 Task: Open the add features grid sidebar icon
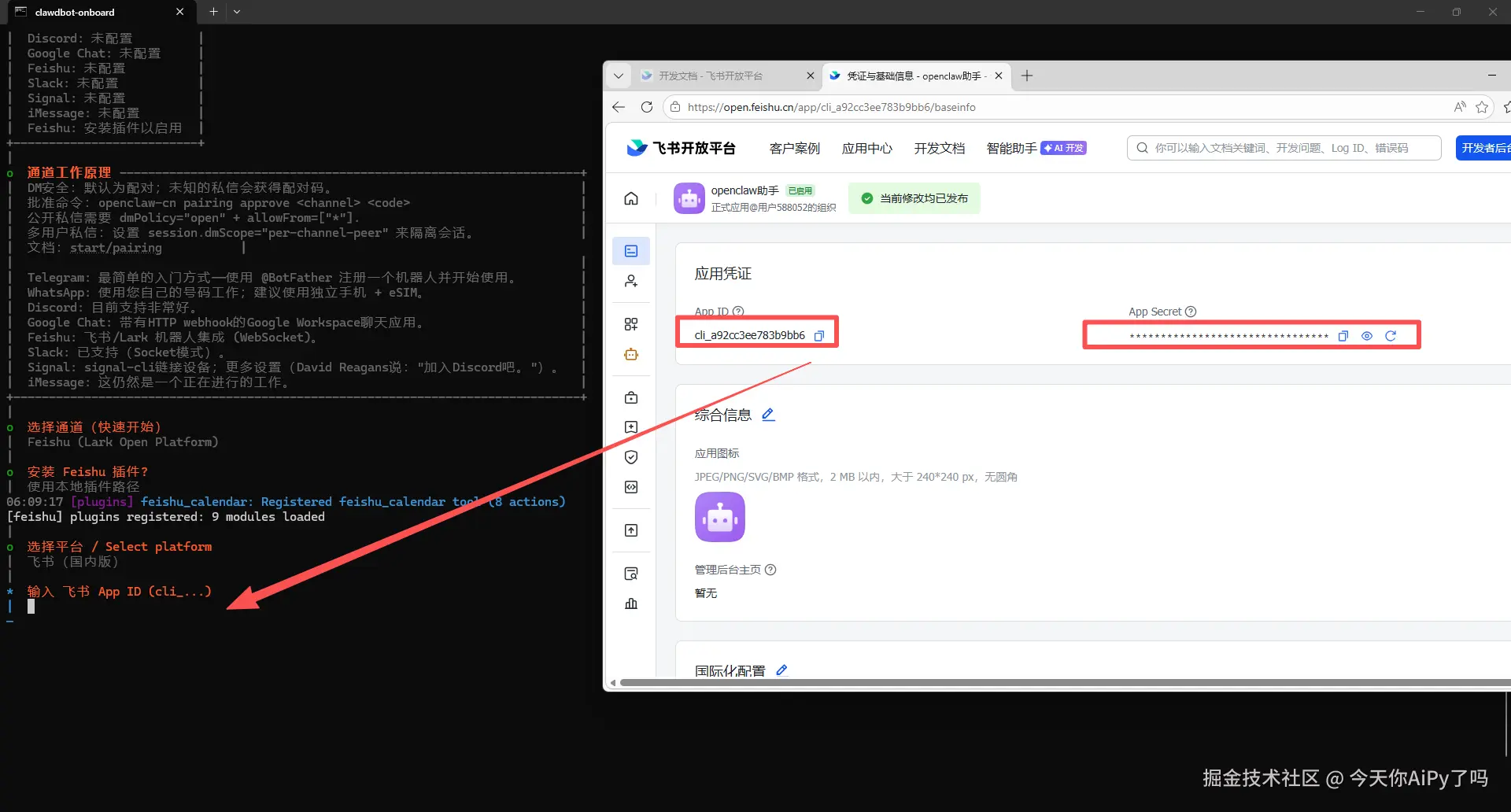coord(631,324)
